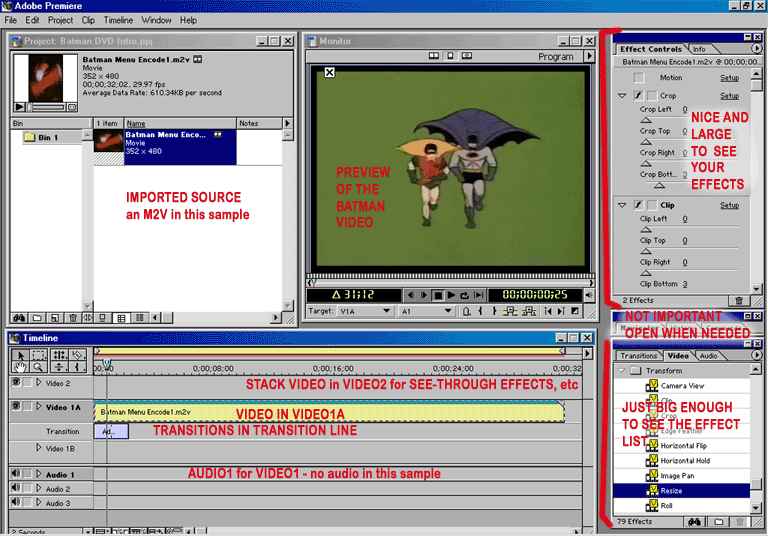Toggle the Crop effect enable box
Viewport: 768px width, 536px height.
(x=638, y=95)
